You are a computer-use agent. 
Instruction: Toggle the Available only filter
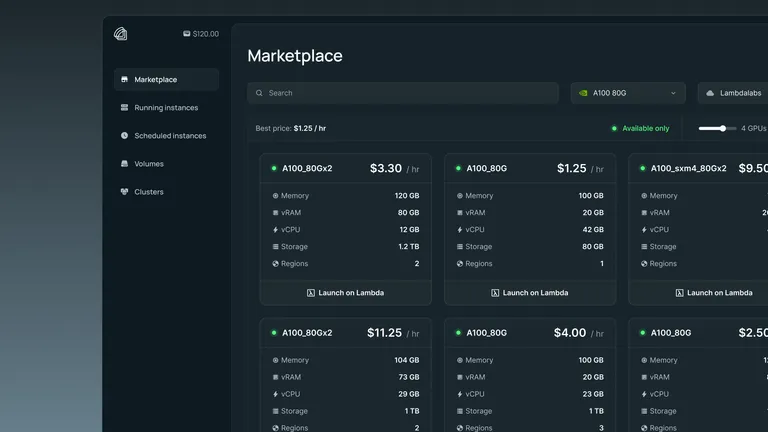[x=640, y=128]
